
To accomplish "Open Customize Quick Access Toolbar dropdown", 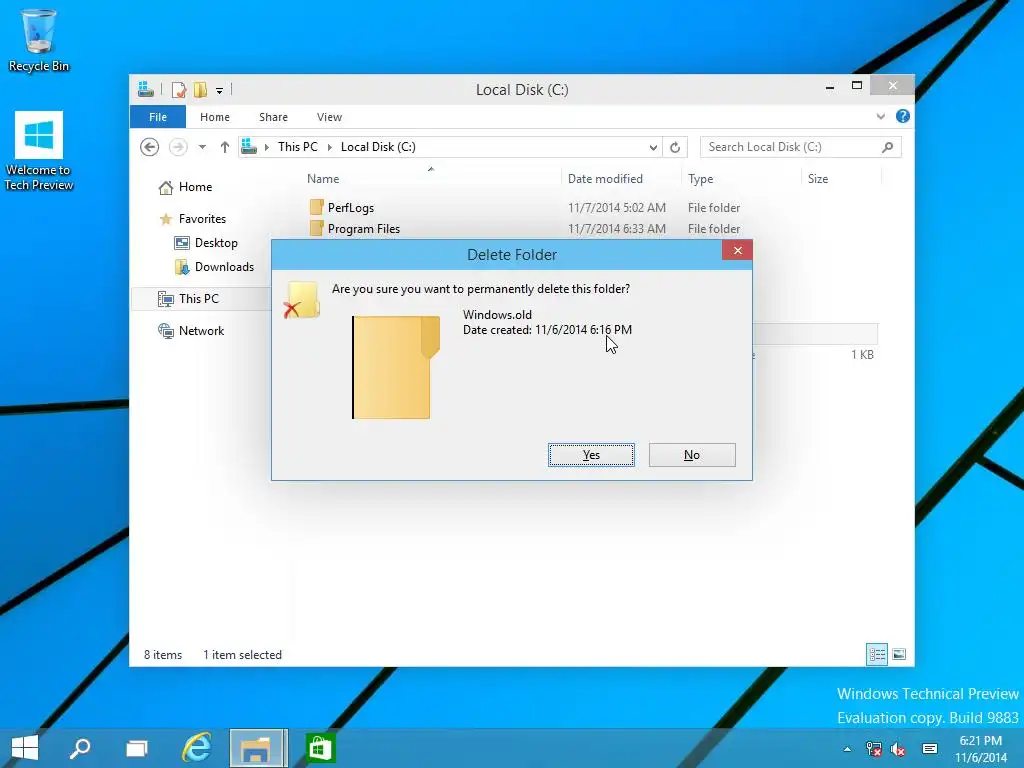I will [x=219, y=90].
